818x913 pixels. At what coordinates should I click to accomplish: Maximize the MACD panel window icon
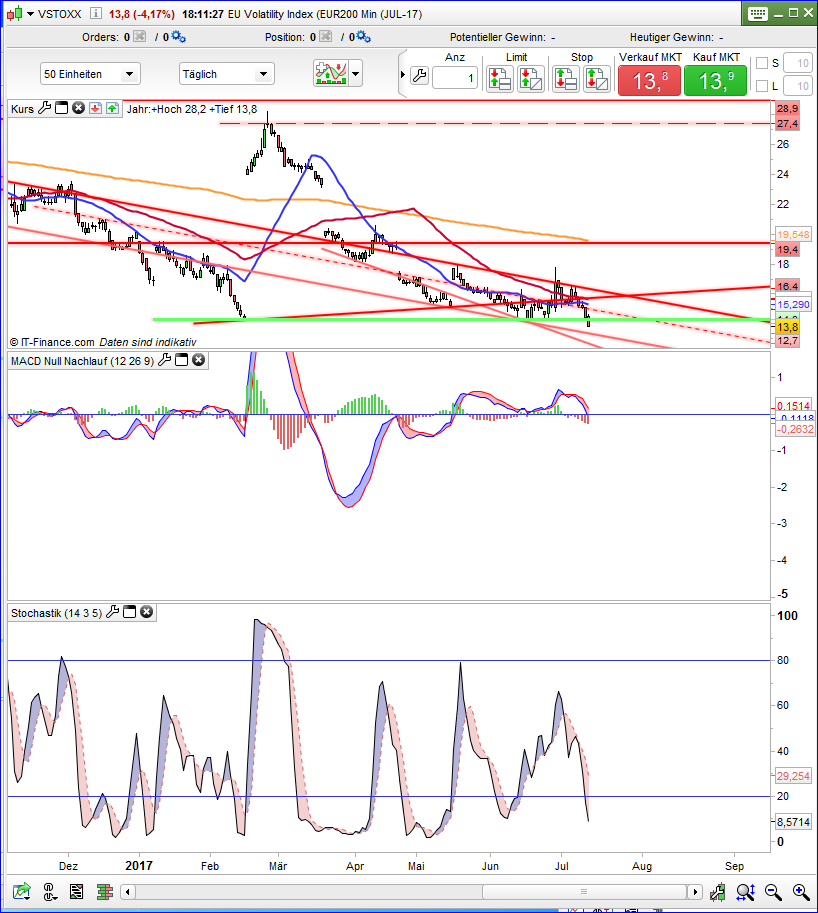[x=182, y=360]
